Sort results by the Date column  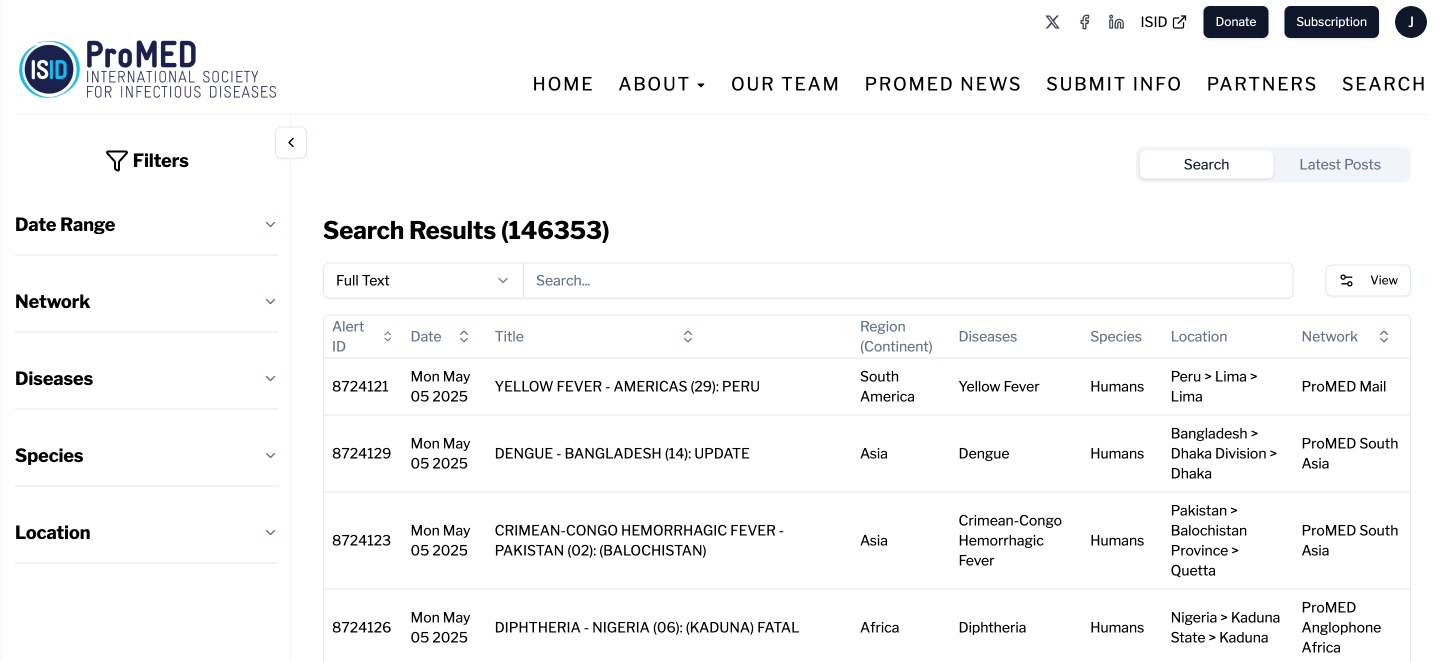(x=462, y=336)
